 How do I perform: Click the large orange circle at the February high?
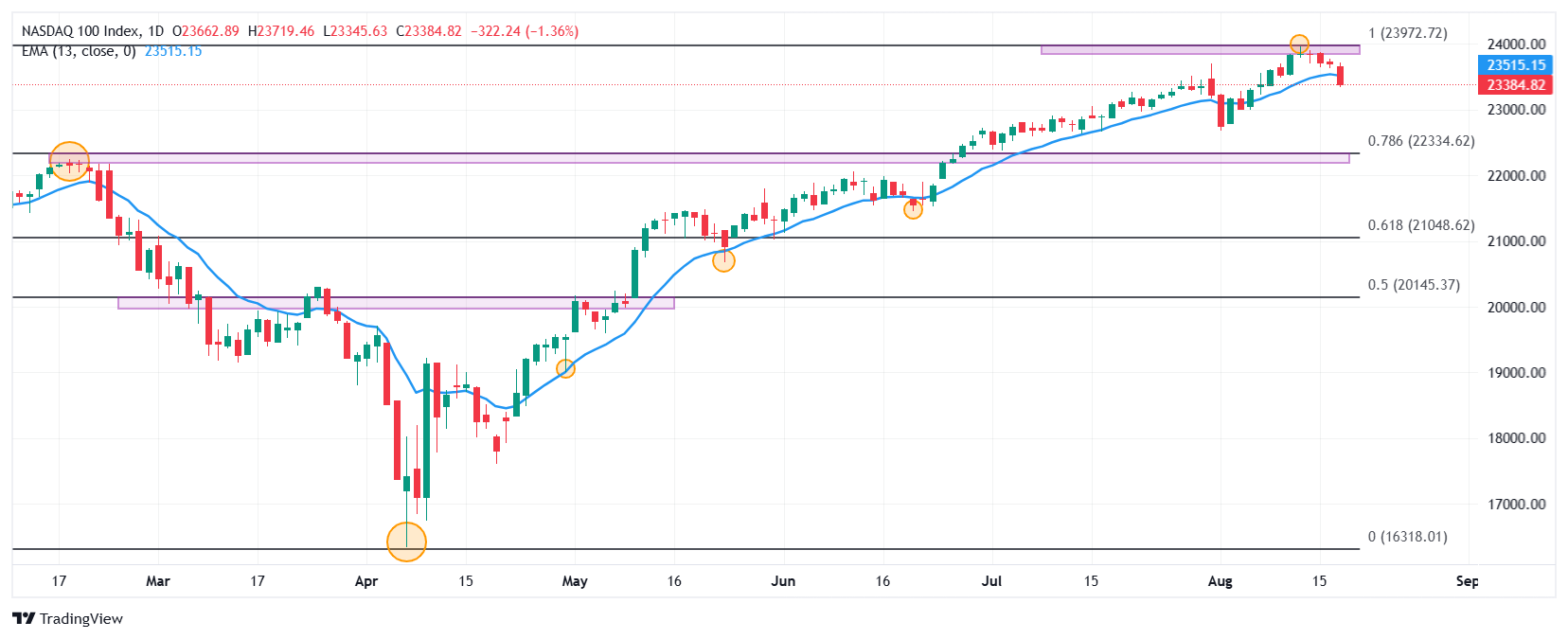tap(69, 161)
